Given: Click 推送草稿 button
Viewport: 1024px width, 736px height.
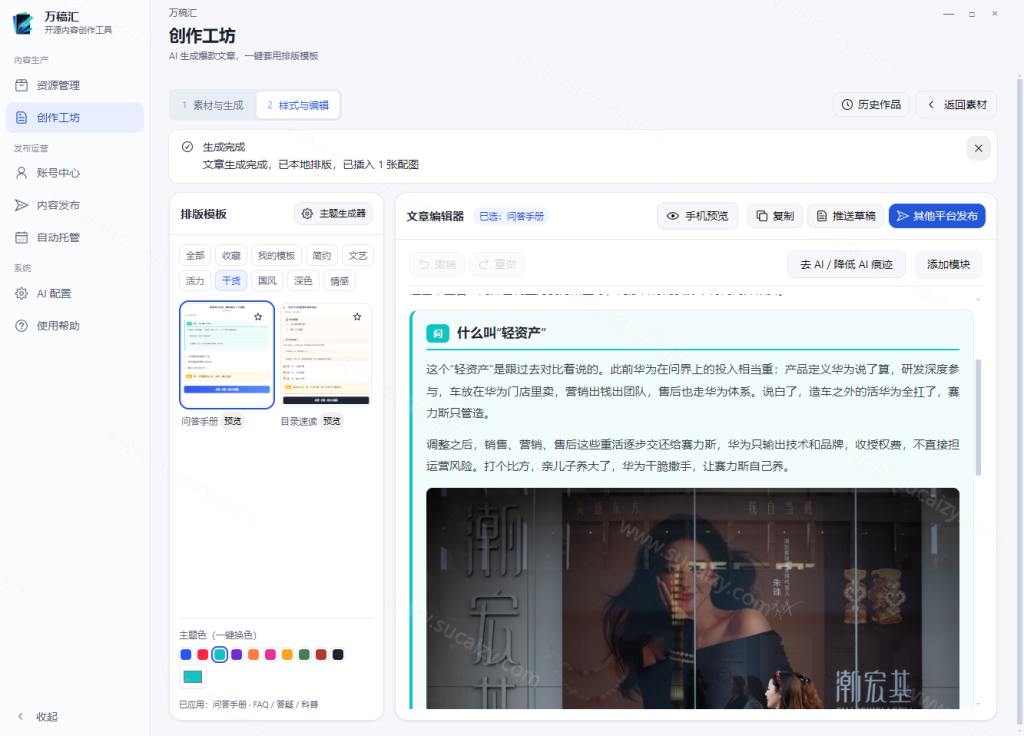Looking at the screenshot, I should point(846,216).
